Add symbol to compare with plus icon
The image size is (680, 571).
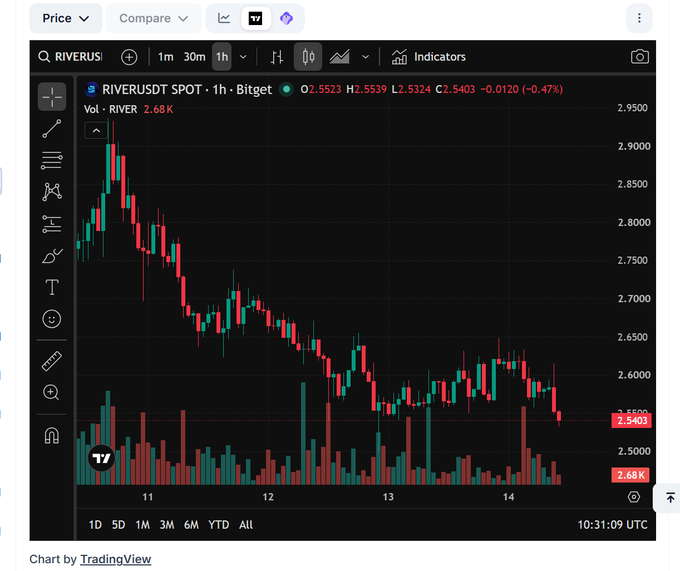pyautogui.click(x=129, y=57)
